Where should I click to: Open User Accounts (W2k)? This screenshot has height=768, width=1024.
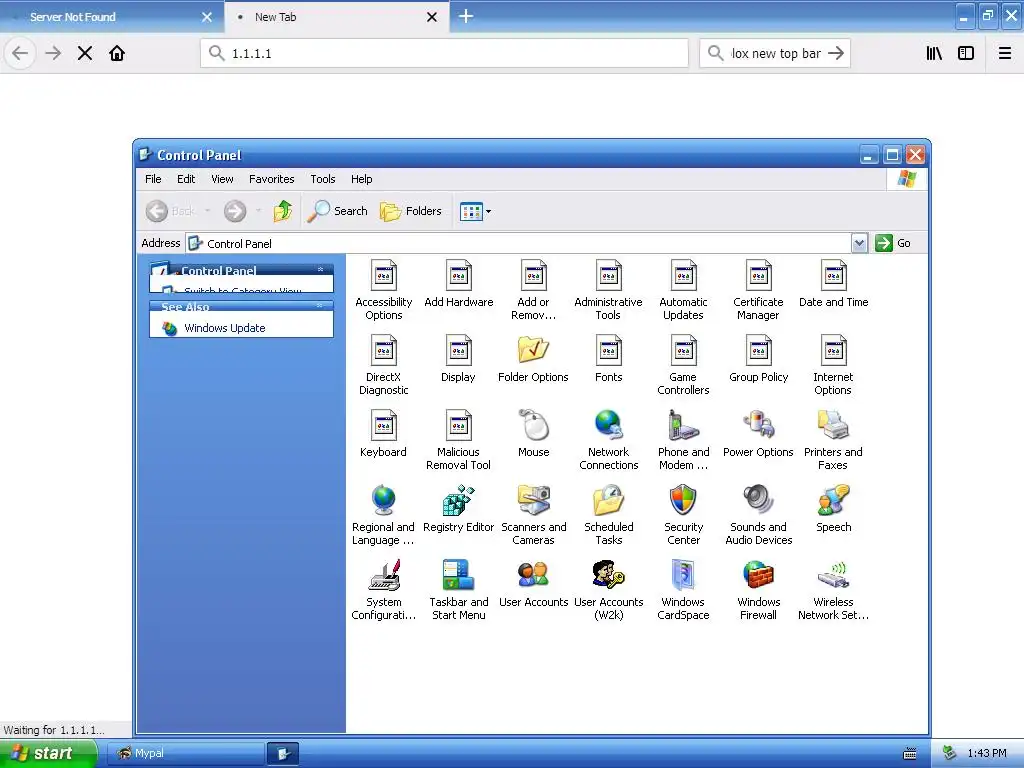608,590
